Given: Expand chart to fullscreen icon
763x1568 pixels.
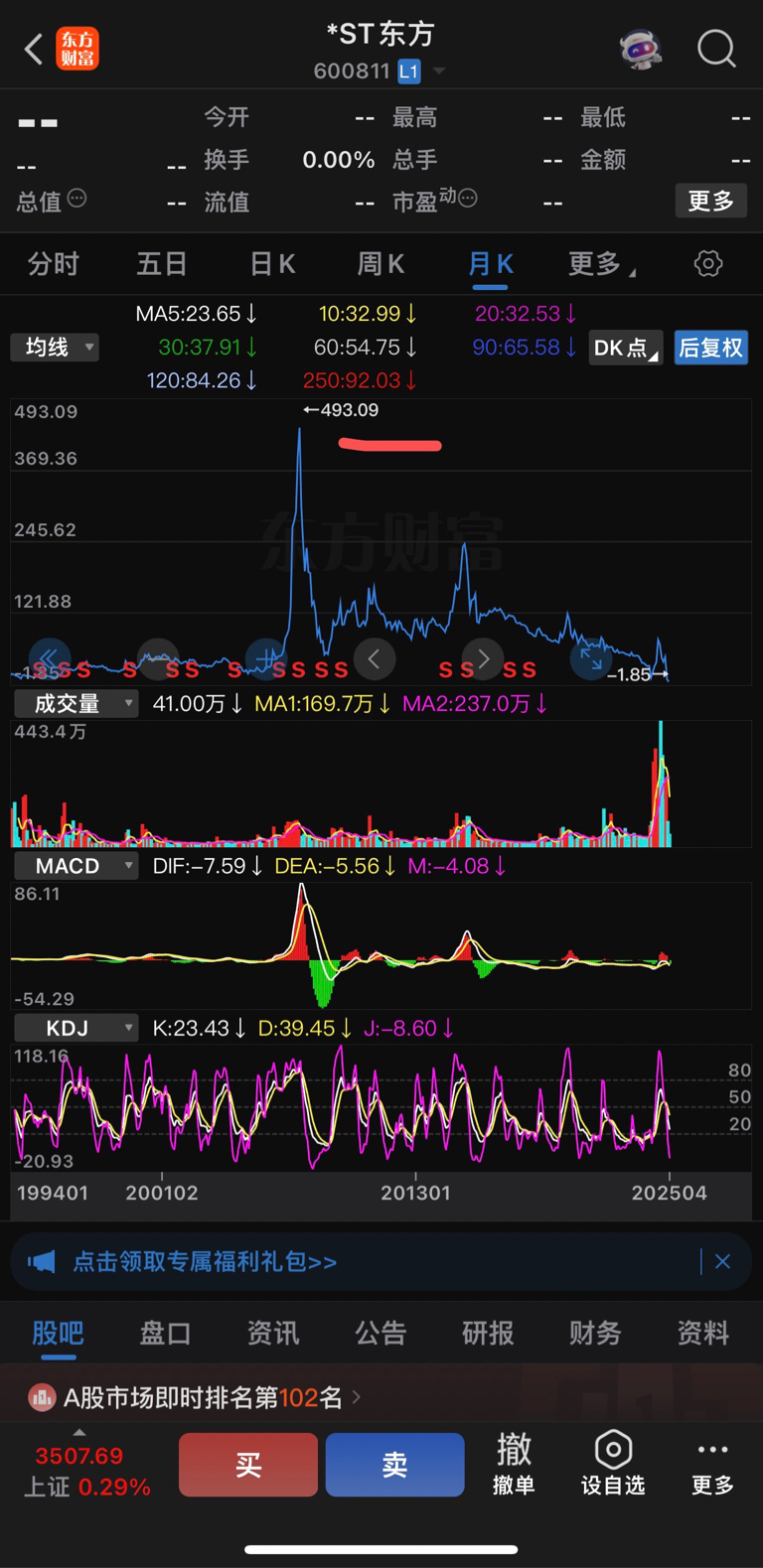Looking at the screenshot, I should coord(591,658).
